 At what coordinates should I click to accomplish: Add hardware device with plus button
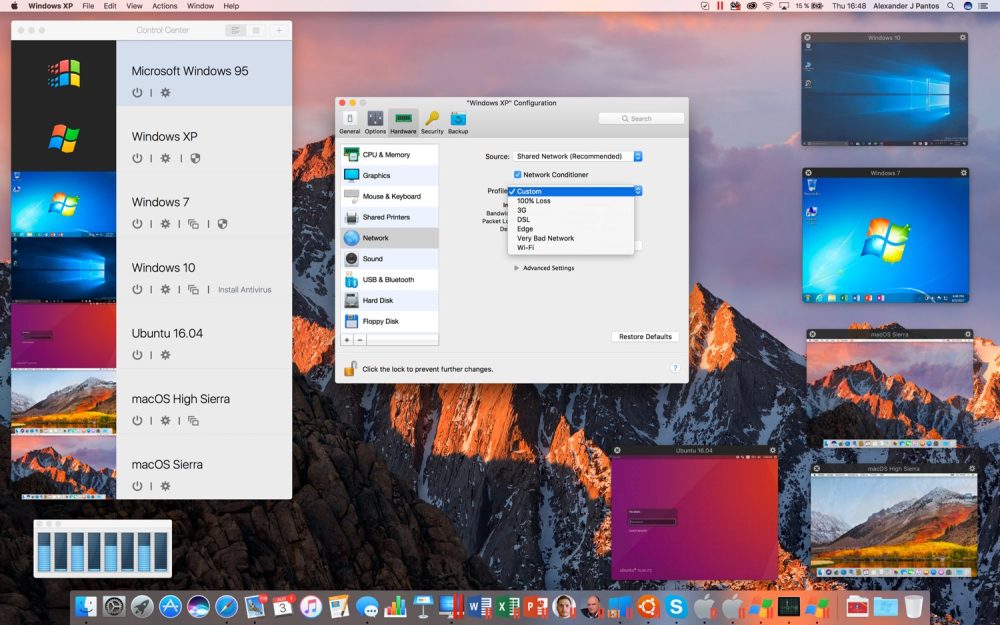[x=347, y=340]
